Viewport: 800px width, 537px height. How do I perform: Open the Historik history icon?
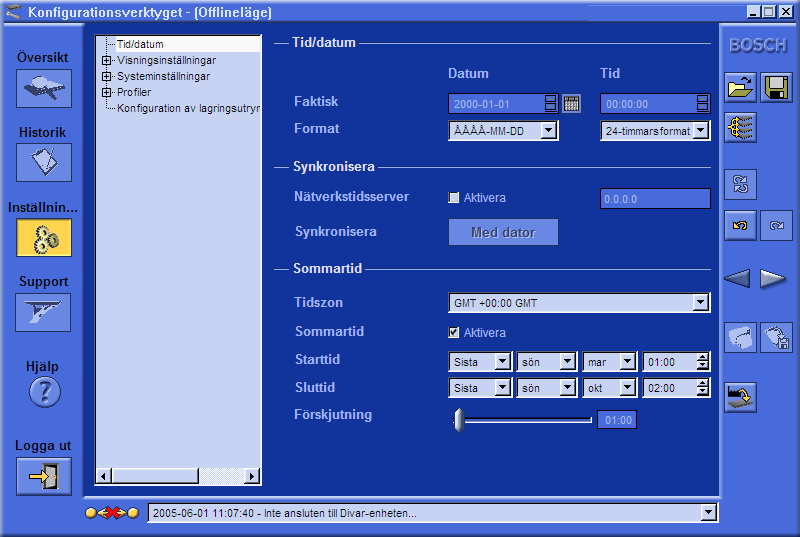pos(44,163)
